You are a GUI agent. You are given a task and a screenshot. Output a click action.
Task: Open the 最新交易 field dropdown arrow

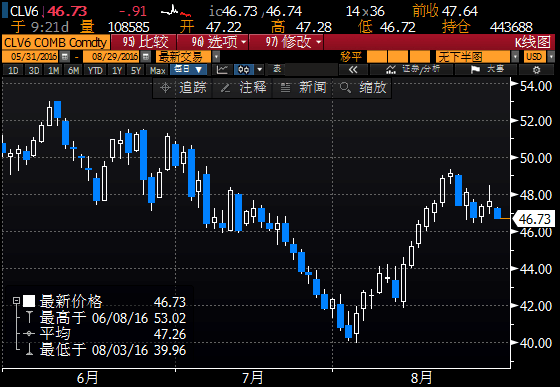pyautogui.click(x=216, y=57)
